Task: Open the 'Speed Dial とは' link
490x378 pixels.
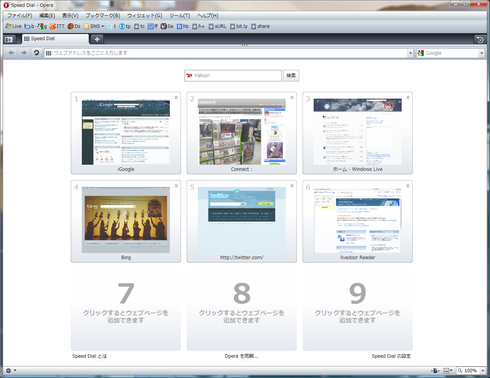Action: pos(89,356)
